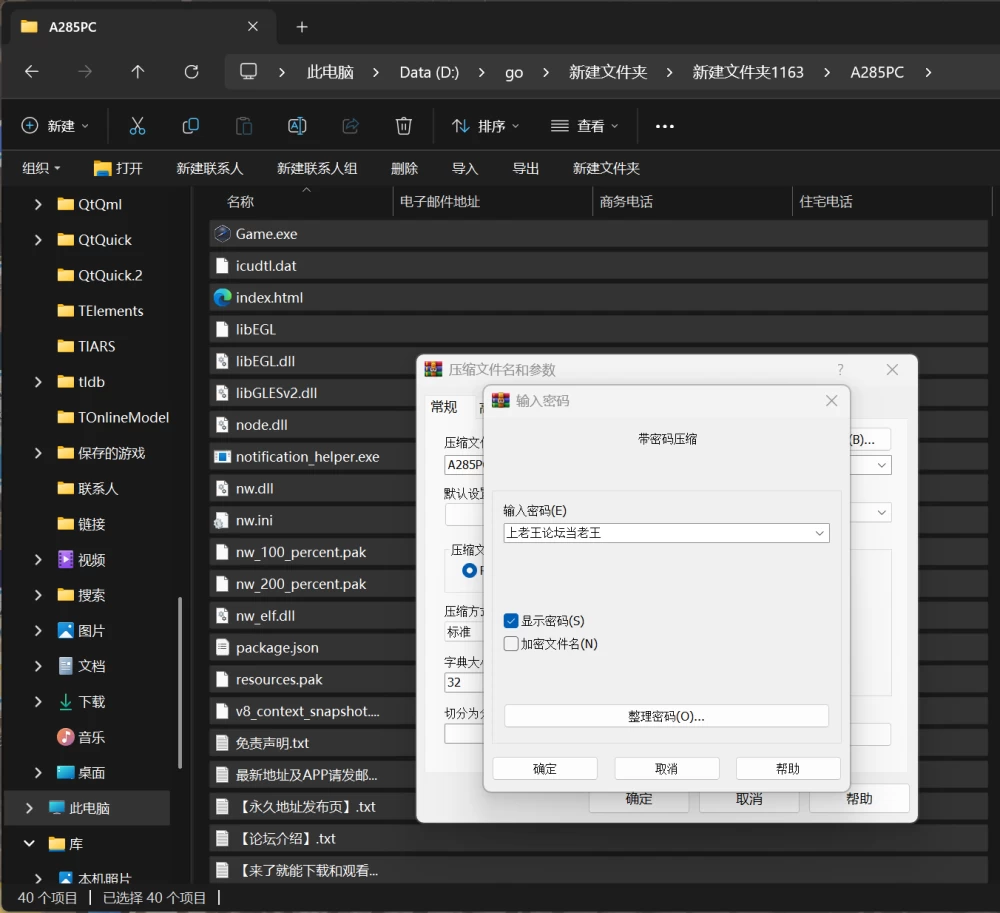This screenshot has height=913, width=1000.
Task: Click 新建联系人组 in the command bar
Action: [x=317, y=168]
